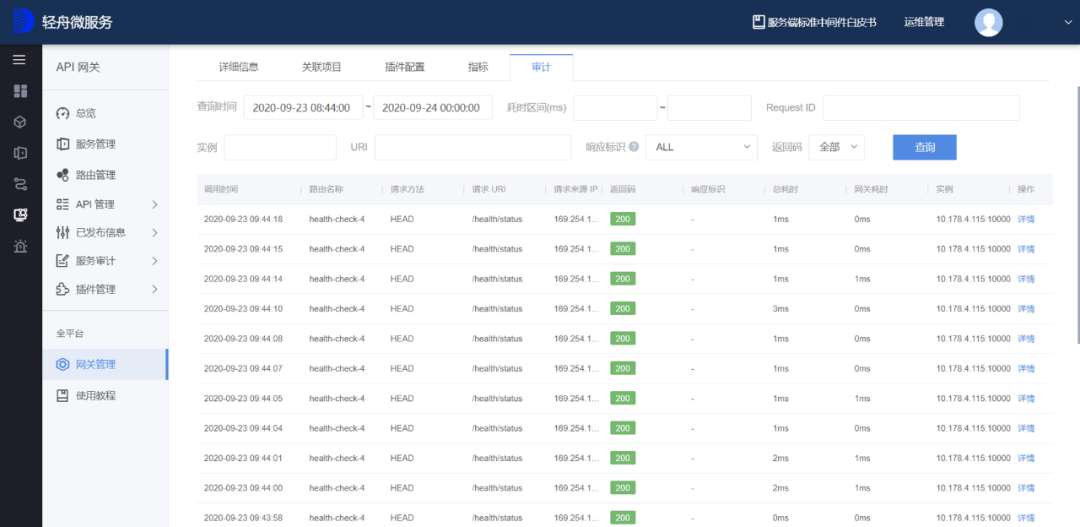Click the help icon beside 响应标识

point(634,147)
